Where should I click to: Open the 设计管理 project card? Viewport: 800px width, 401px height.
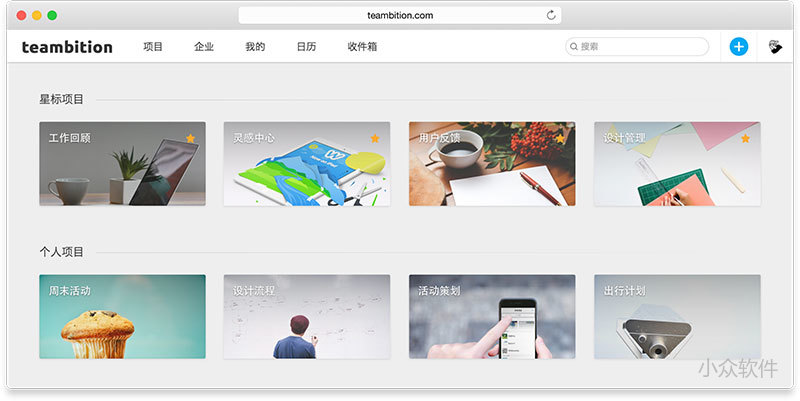coord(677,164)
